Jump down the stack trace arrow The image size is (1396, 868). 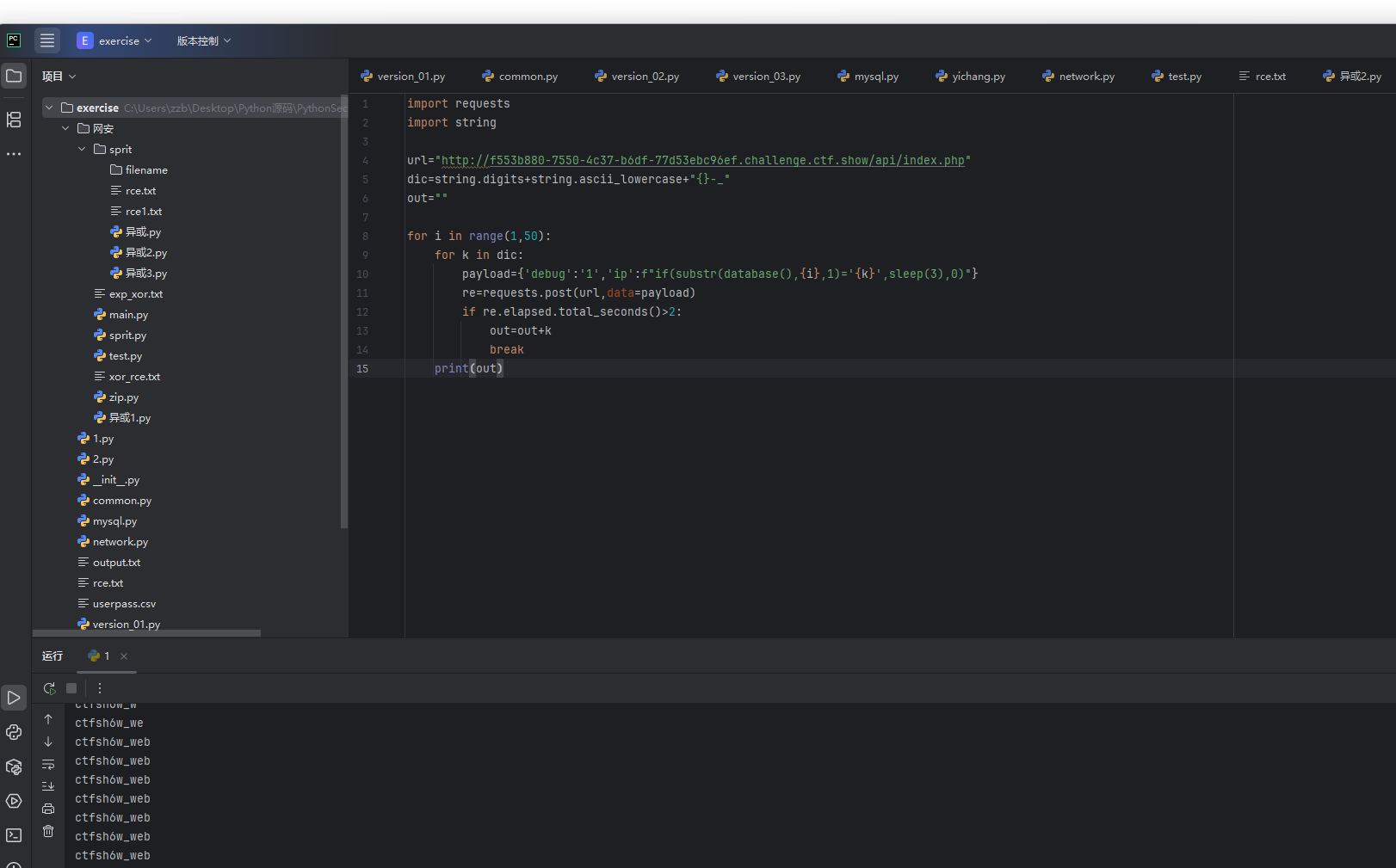[48, 742]
